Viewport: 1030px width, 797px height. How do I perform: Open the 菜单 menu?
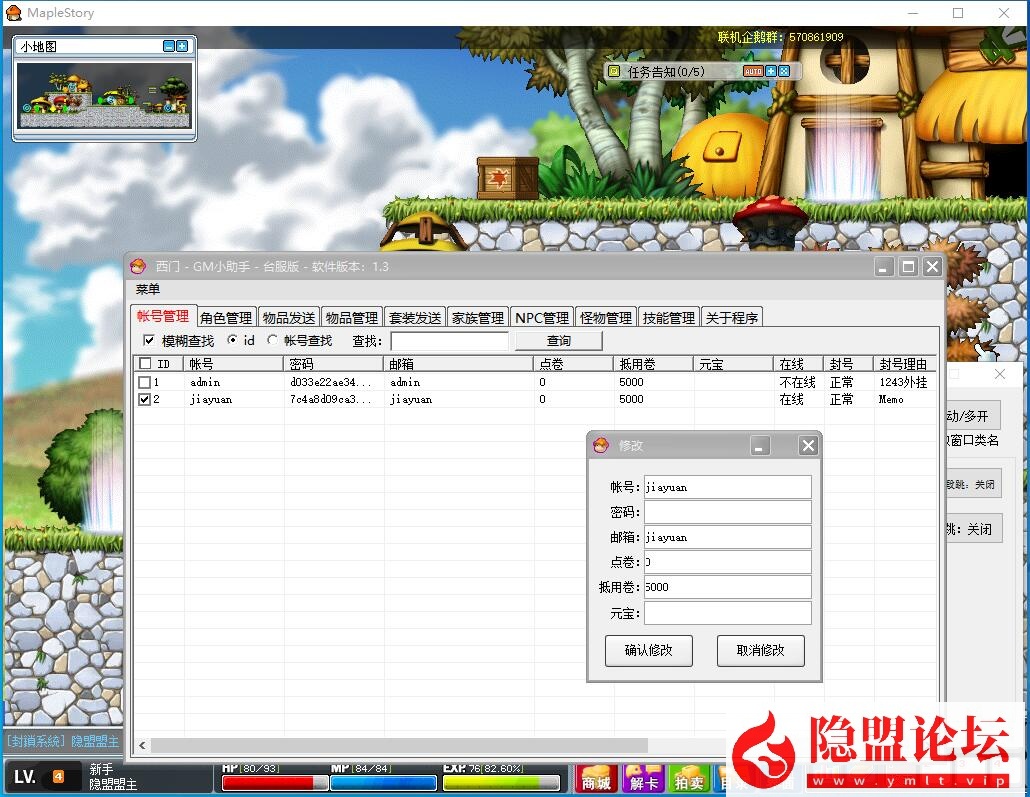pyautogui.click(x=148, y=289)
